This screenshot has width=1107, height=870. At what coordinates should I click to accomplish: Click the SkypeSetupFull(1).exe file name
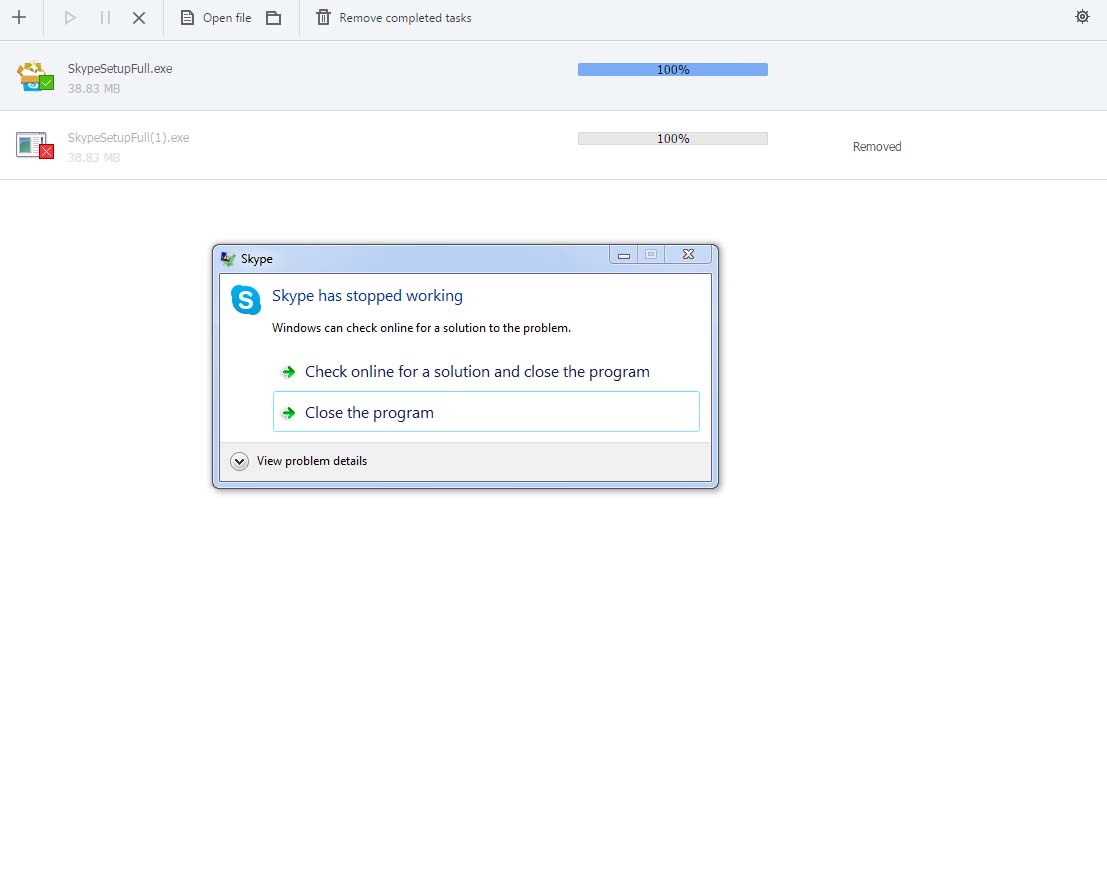pyautogui.click(x=128, y=138)
